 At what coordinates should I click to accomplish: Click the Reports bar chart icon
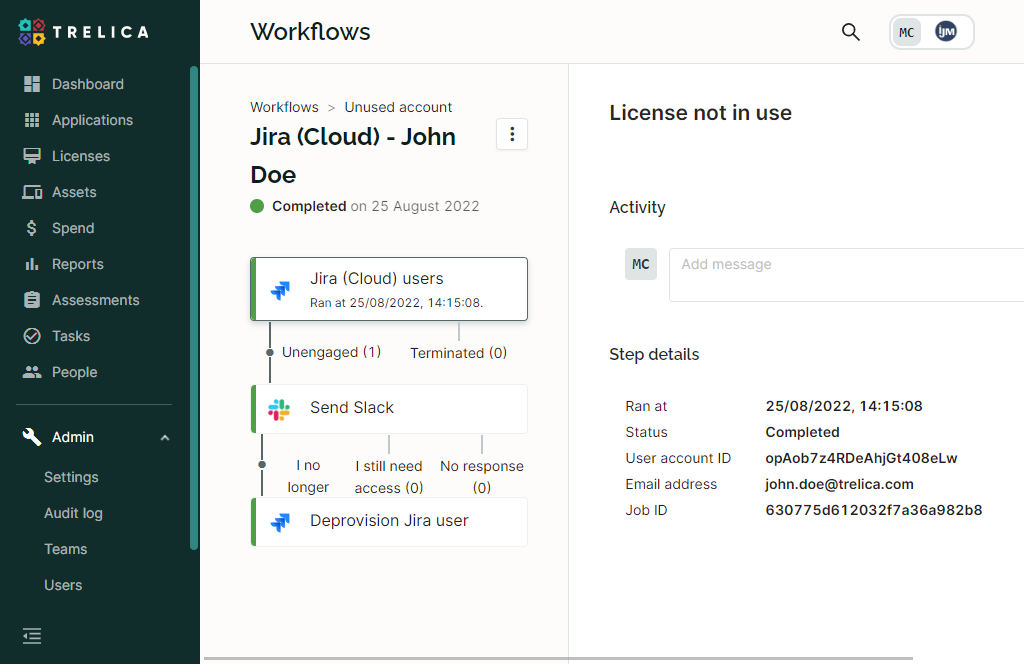(31, 264)
